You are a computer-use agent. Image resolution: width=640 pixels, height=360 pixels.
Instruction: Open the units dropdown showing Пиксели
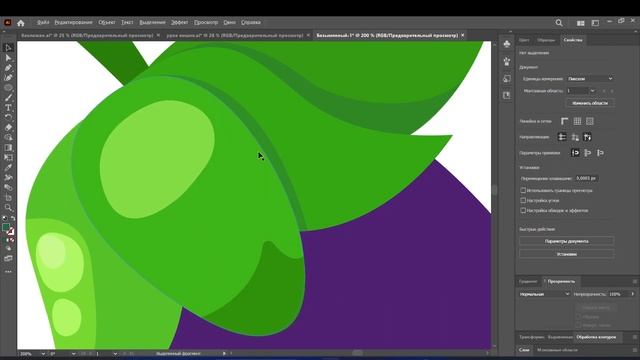590,79
